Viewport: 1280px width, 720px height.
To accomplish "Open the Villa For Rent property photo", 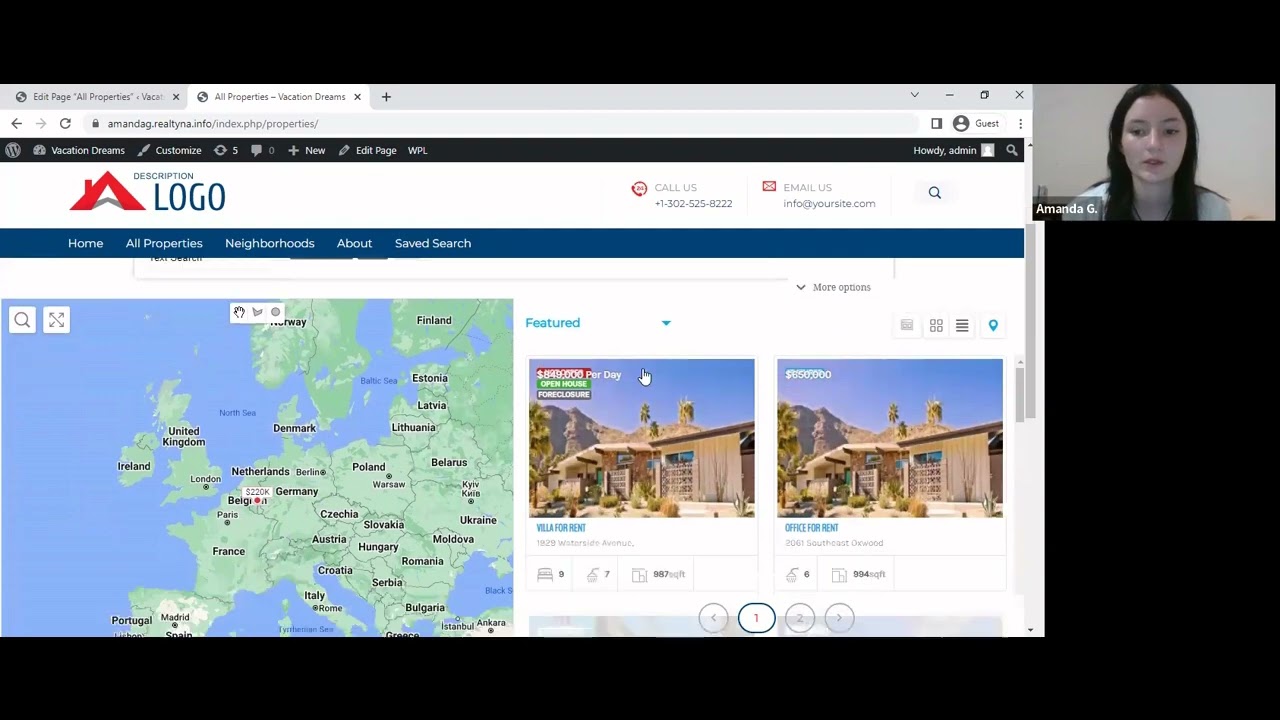I will click(642, 438).
